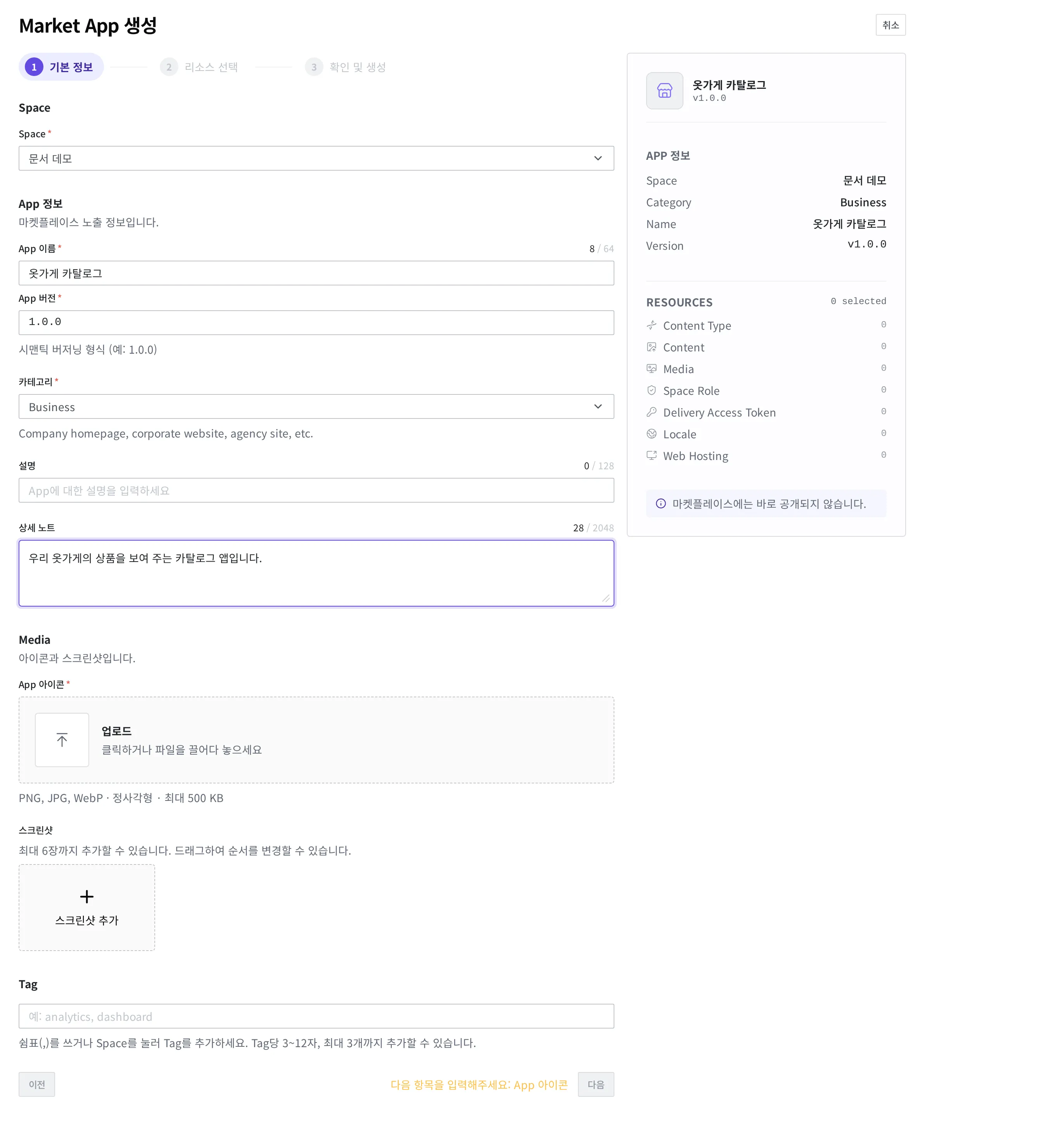This screenshot has height=1148, width=1055.
Task: Click the Web Hosting label in Resources
Action: pos(696,456)
